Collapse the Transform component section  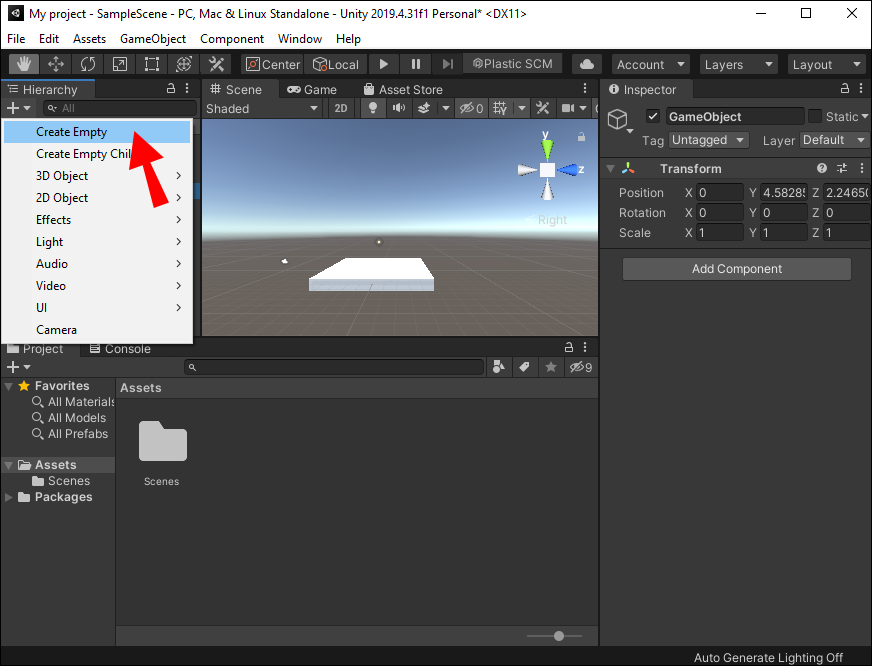611,169
